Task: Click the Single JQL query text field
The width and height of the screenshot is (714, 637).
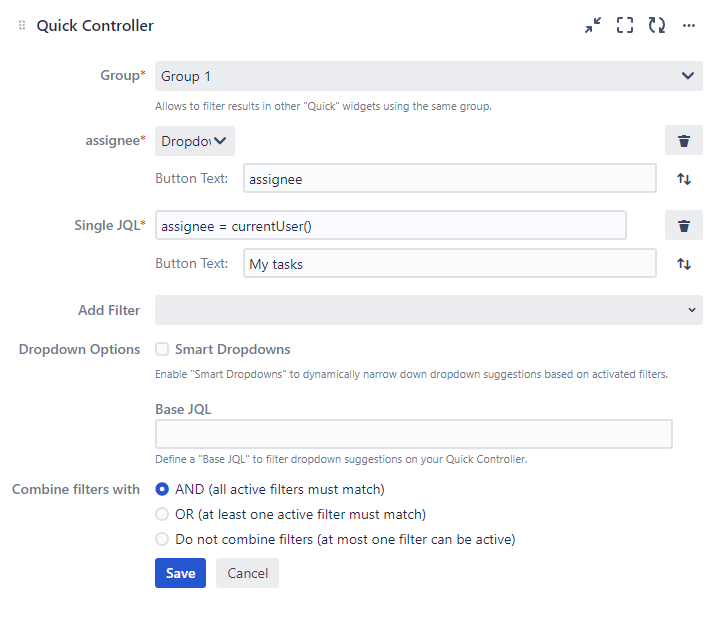Action: point(390,226)
